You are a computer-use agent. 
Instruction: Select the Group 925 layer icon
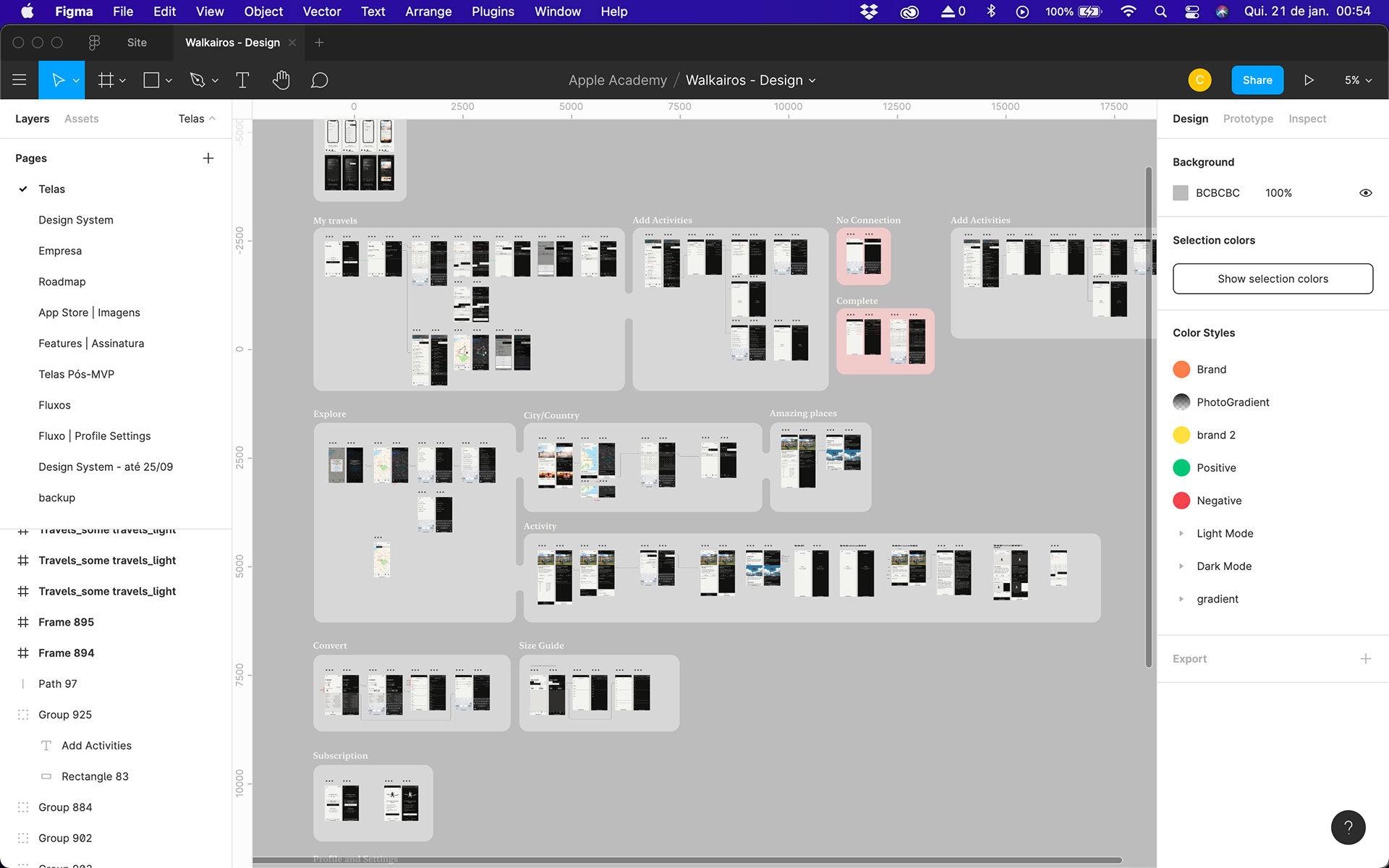point(23,715)
